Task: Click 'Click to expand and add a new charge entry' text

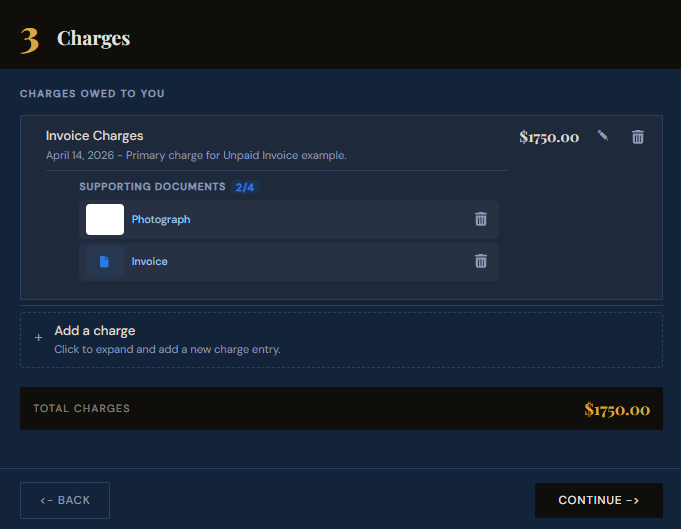Action: pos(167,350)
